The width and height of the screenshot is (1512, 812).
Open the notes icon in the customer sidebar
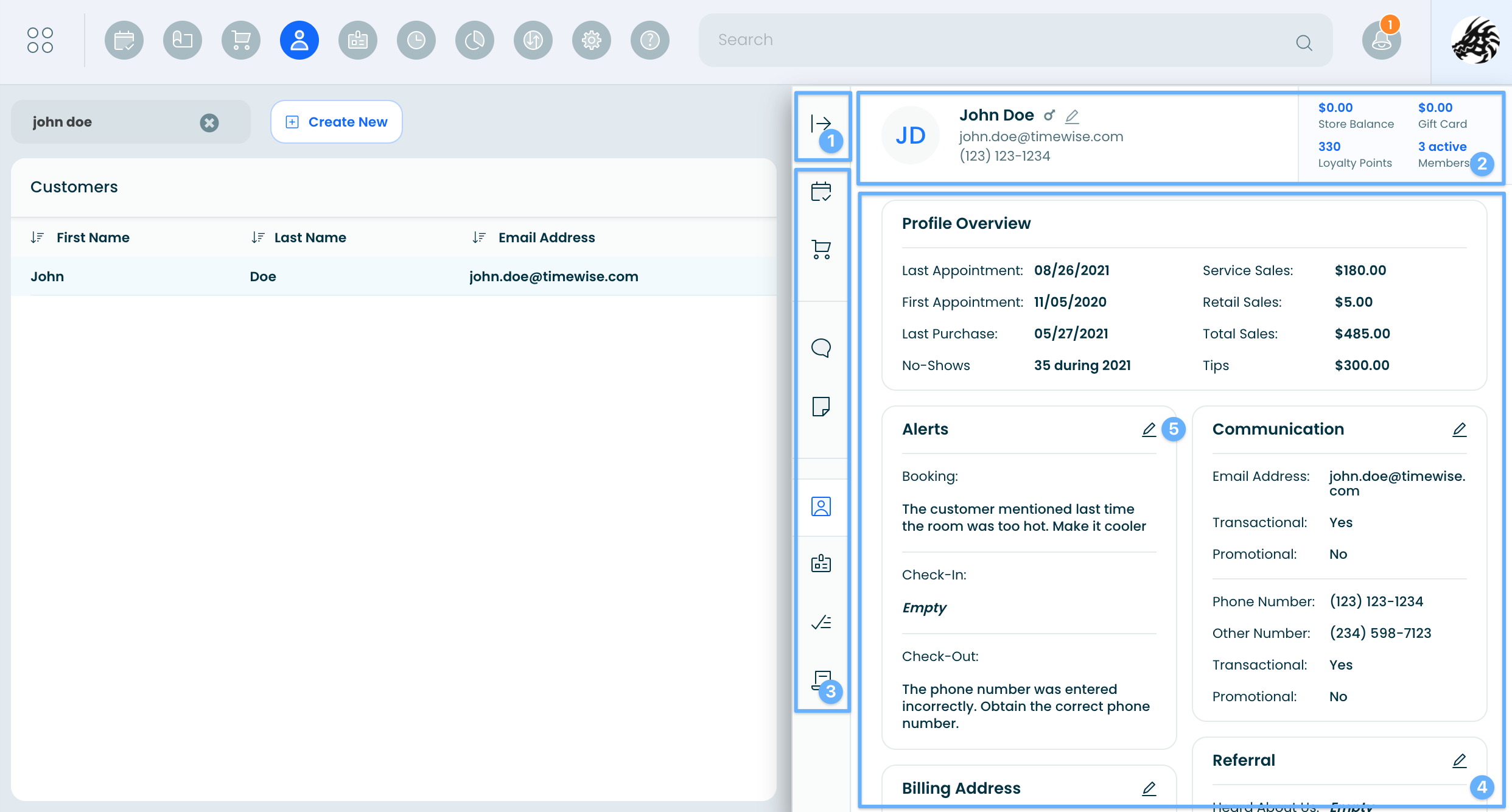point(821,406)
